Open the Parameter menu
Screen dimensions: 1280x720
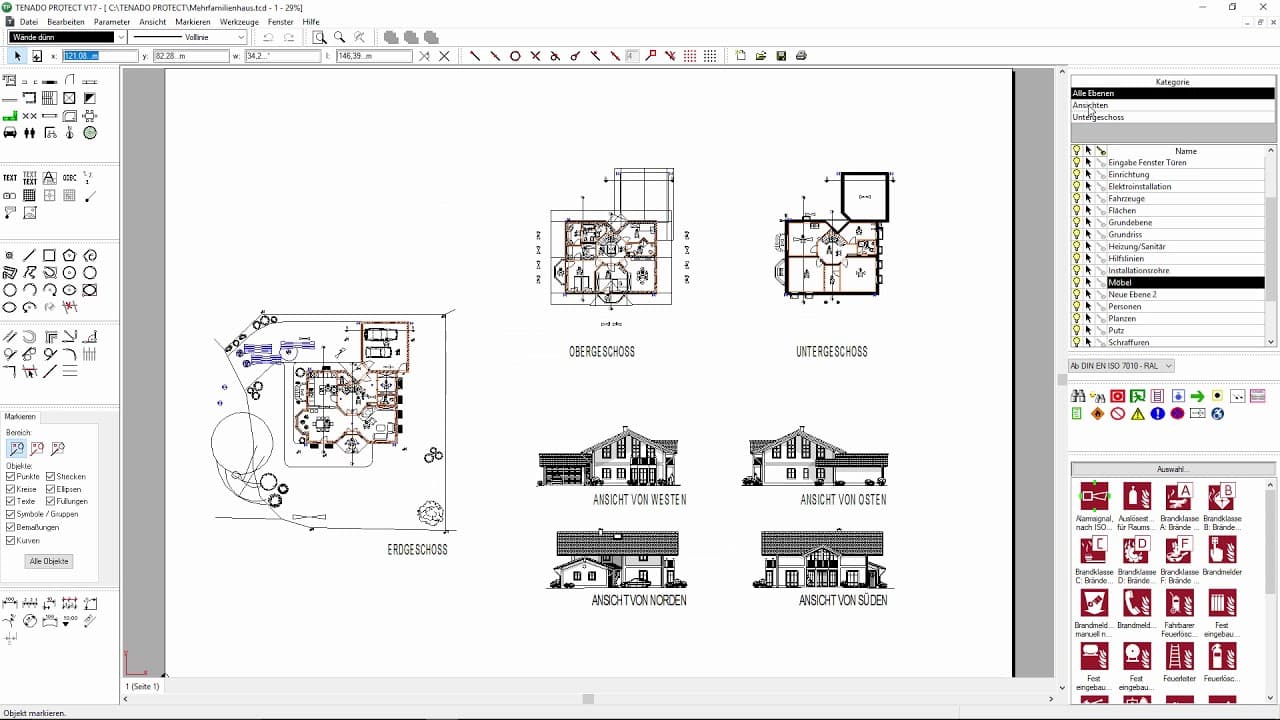point(112,21)
